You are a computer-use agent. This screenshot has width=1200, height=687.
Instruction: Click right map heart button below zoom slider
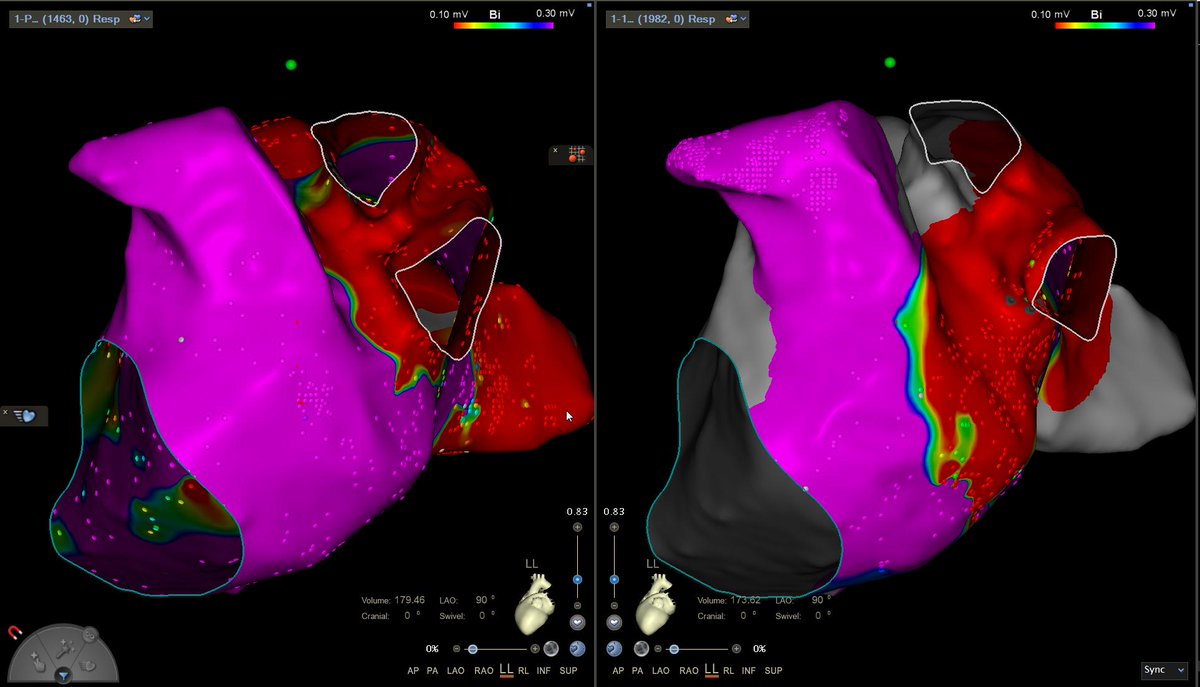(614, 622)
